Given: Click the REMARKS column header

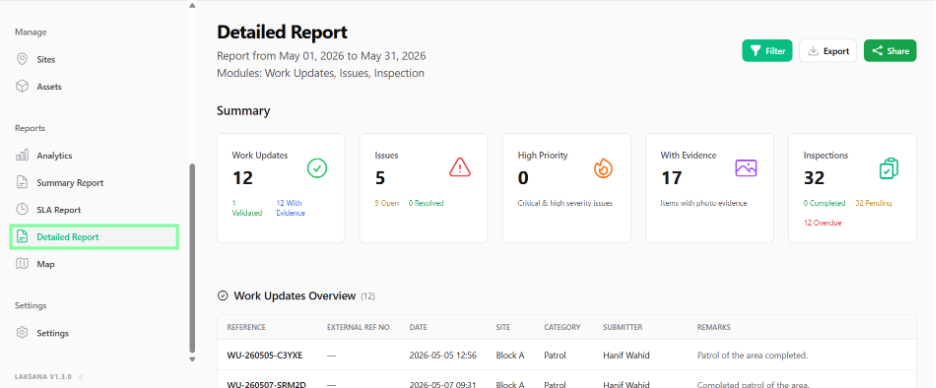Looking at the screenshot, I should tap(714, 327).
